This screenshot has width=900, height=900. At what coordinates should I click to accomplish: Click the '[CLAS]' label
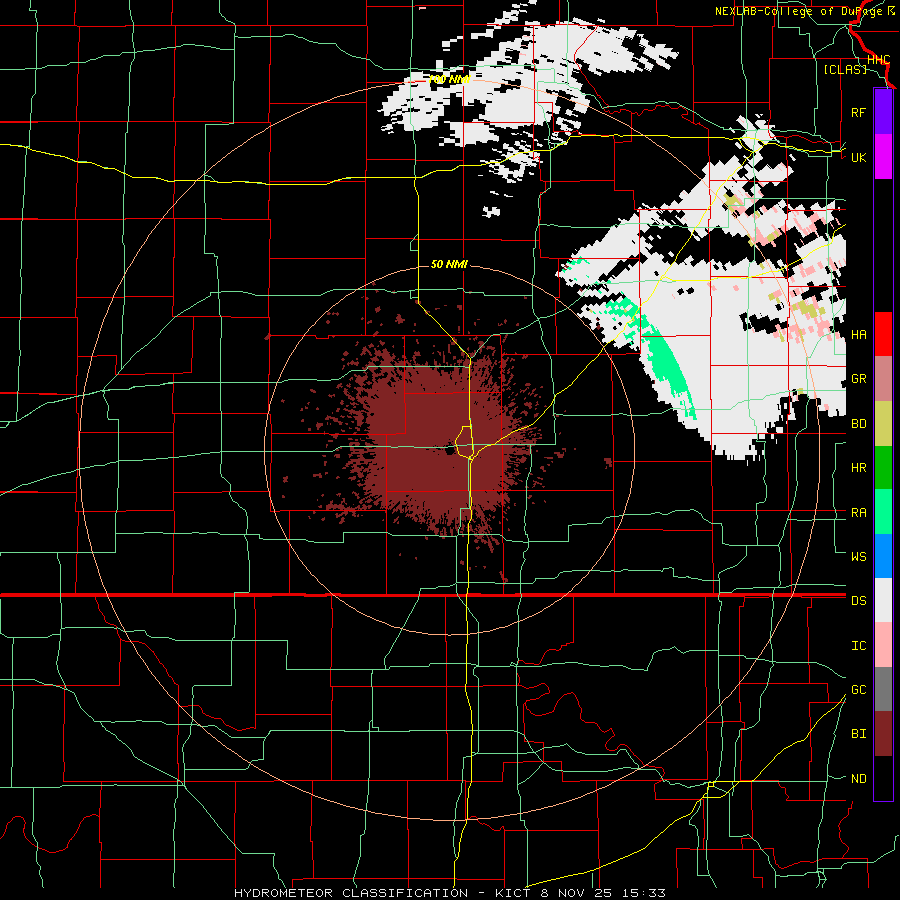tap(845, 69)
